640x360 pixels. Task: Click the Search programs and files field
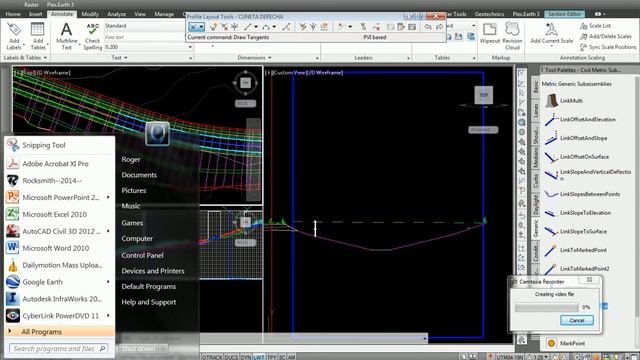[58, 349]
